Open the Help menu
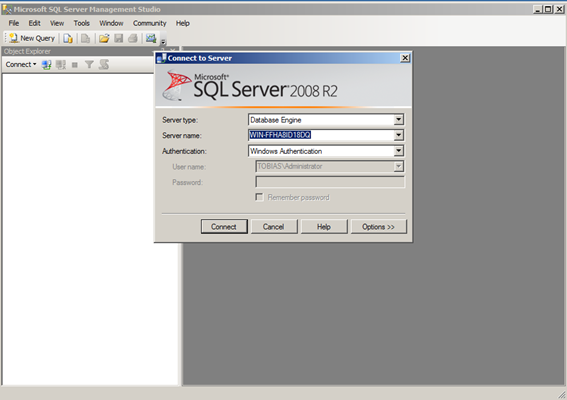The height and width of the screenshot is (400, 567). 183,23
